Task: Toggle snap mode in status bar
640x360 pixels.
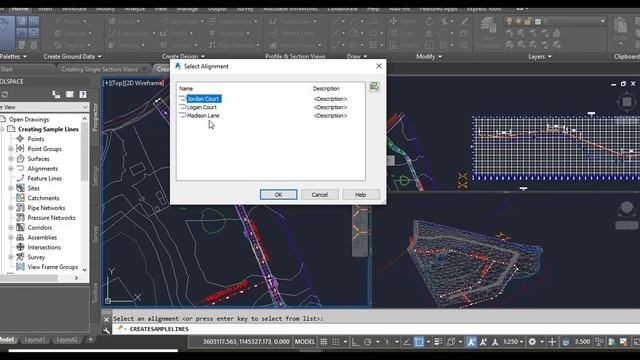Action: point(336,342)
